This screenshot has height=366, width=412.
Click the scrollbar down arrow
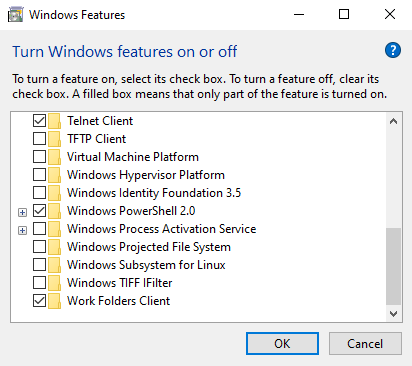tap(393, 314)
